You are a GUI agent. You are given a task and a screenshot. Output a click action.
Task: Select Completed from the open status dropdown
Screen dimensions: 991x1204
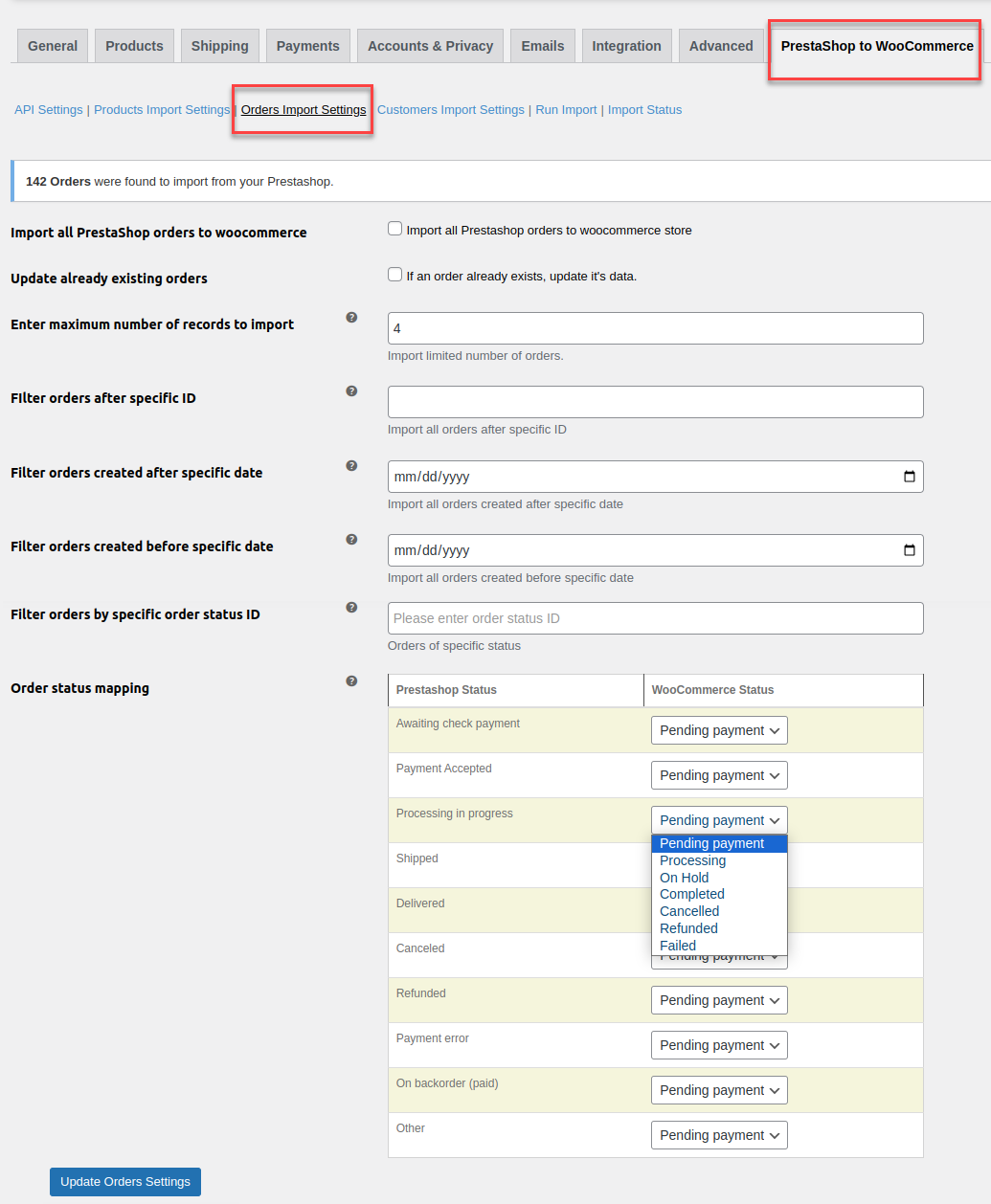(x=691, y=893)
